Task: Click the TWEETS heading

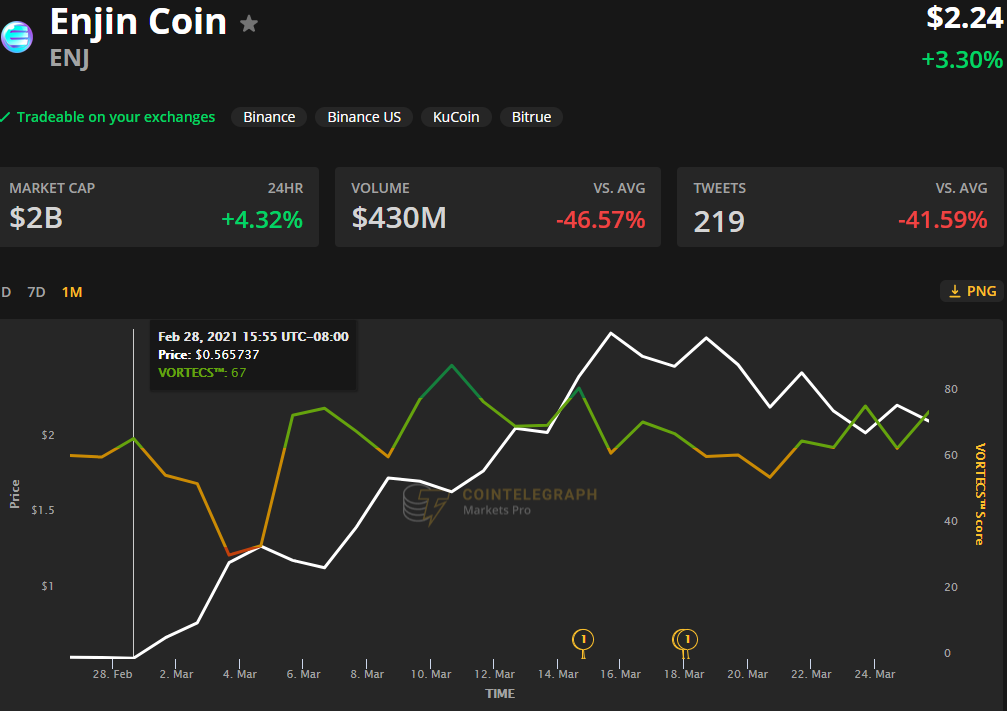Action: (x=720, y=188)
